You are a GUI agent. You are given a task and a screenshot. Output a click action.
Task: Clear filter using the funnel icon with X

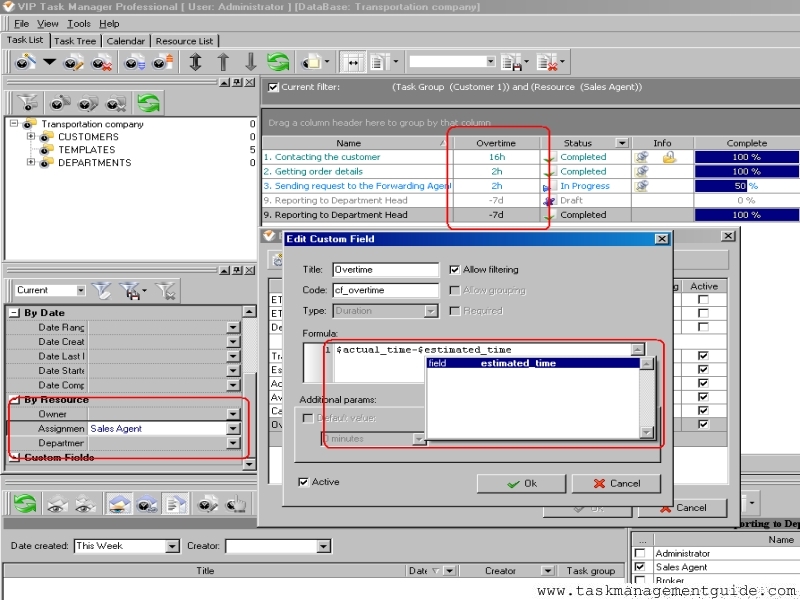tap(165, 291)
